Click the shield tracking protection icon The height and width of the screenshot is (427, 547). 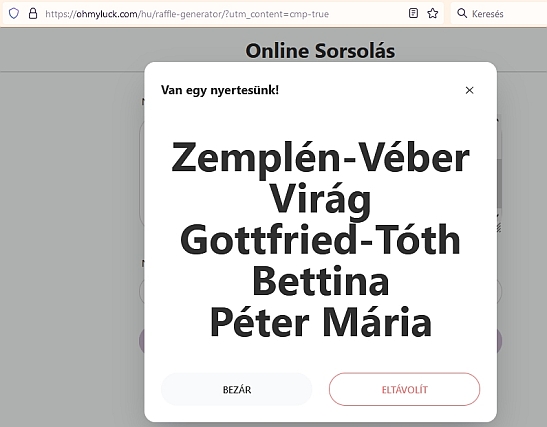coord(14,14)
